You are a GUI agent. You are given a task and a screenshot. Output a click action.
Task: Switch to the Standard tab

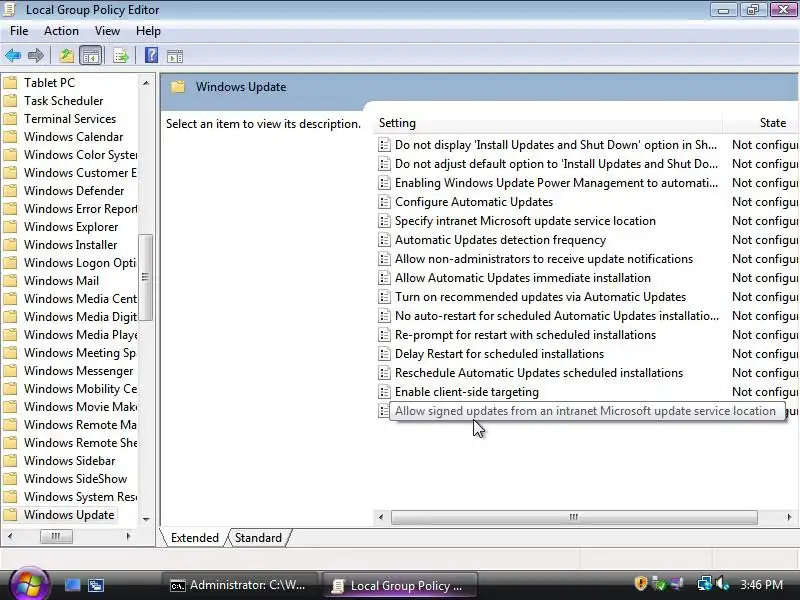258,538
